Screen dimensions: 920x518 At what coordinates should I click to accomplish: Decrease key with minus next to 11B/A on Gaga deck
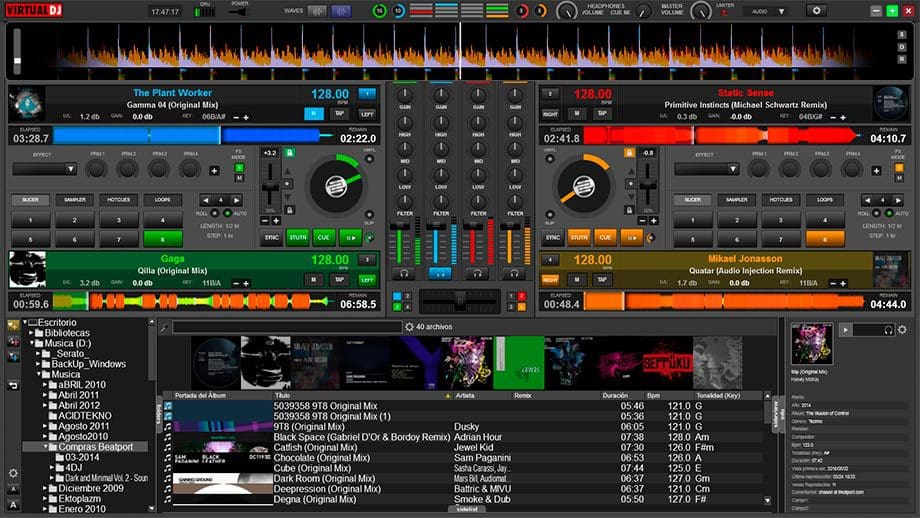(236, 283)
